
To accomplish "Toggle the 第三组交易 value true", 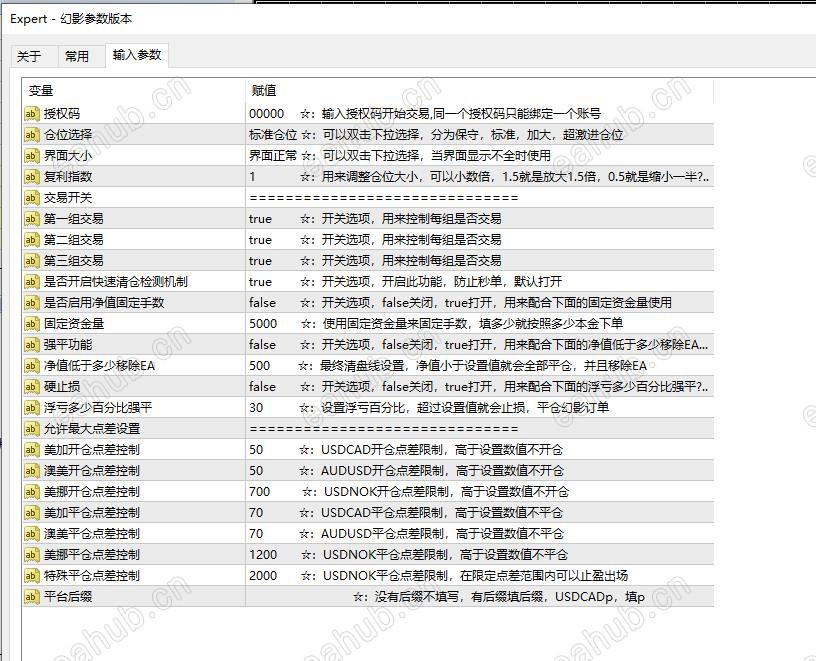I will click(x=260, y=261).
